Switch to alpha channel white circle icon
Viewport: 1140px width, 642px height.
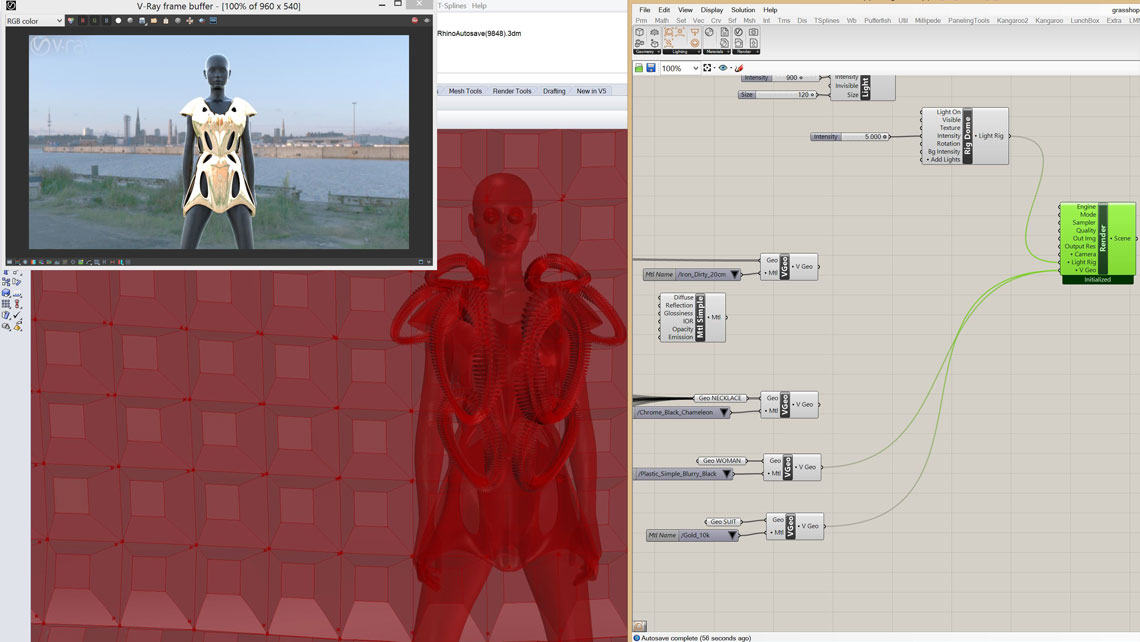click(x=119, y=20)
